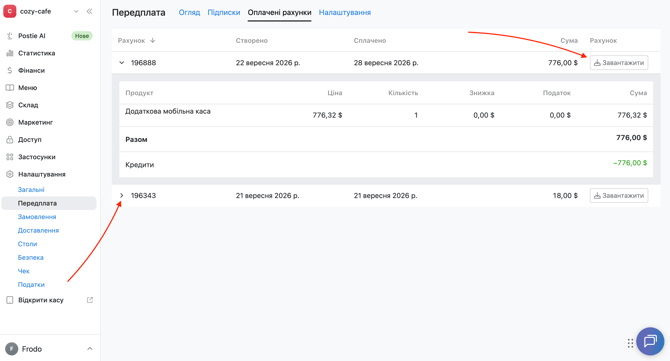Open the Налаштування tab in header
Screen dimensions: 670x361
tap(345, 12)
